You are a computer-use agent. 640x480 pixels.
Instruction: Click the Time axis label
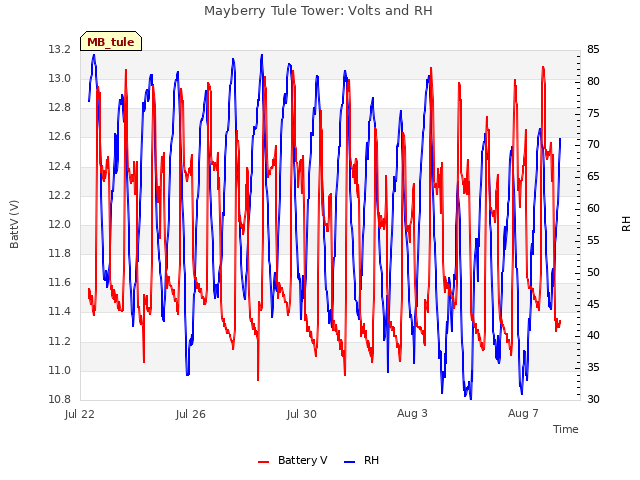[566, 429]
